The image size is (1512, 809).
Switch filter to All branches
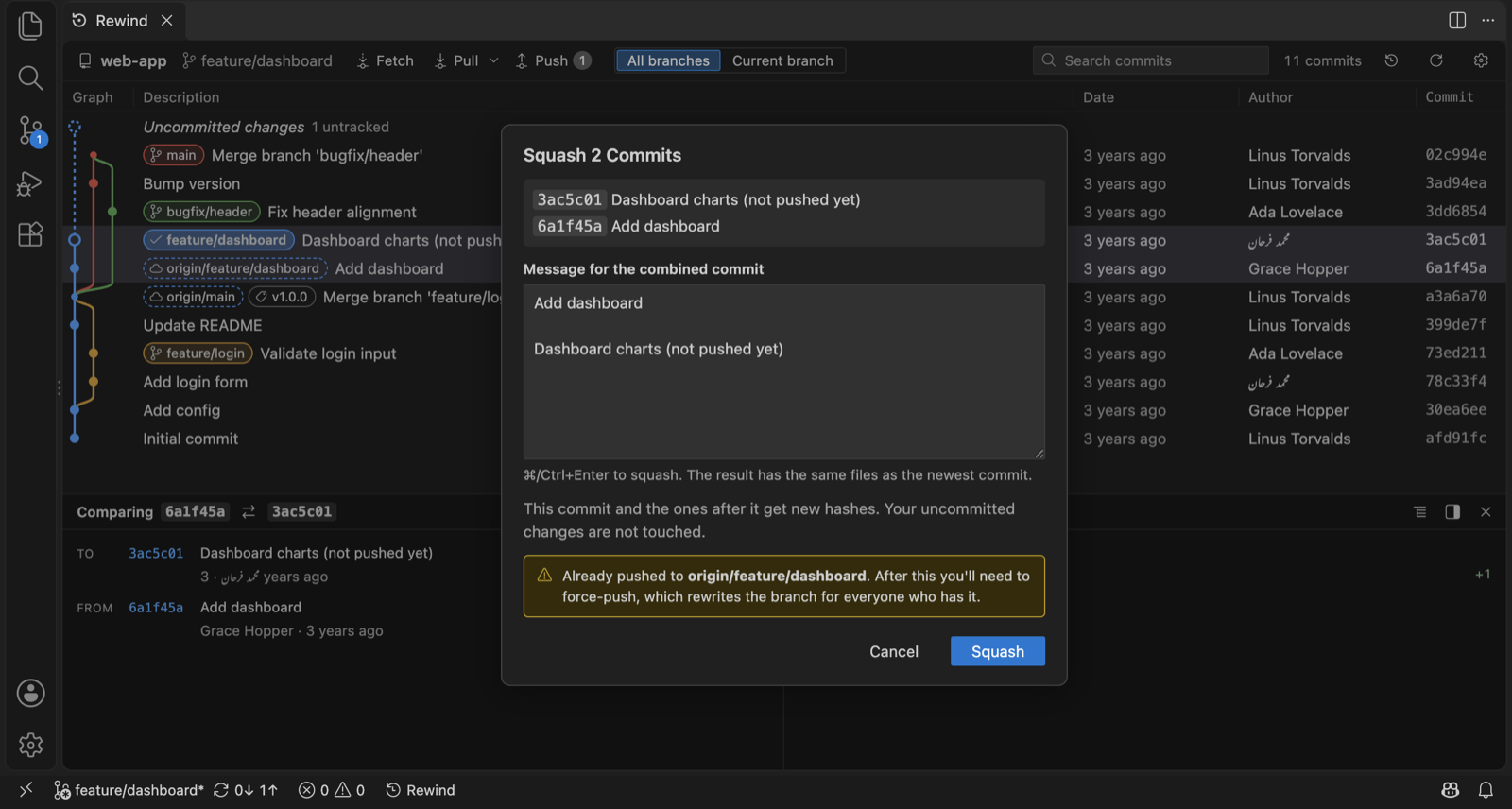668,60
